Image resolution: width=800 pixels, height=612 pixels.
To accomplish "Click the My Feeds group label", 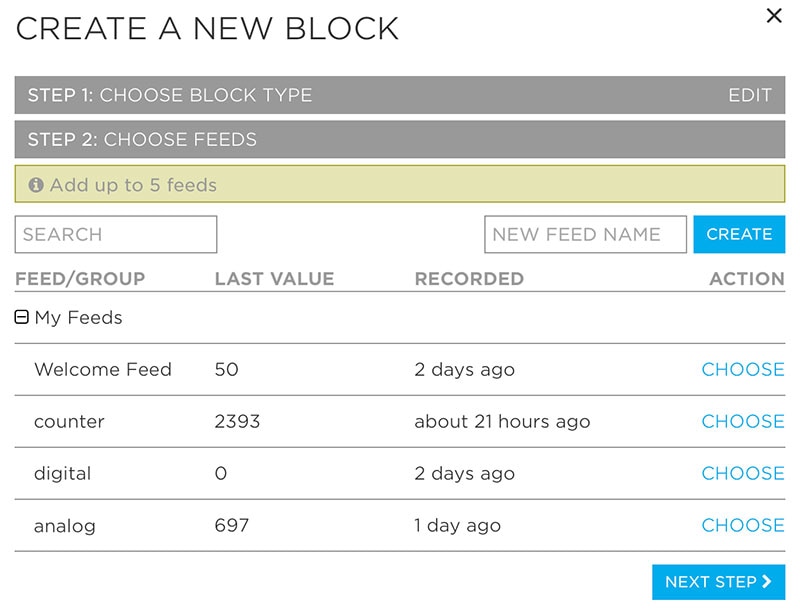I will (x=78, y=318).
